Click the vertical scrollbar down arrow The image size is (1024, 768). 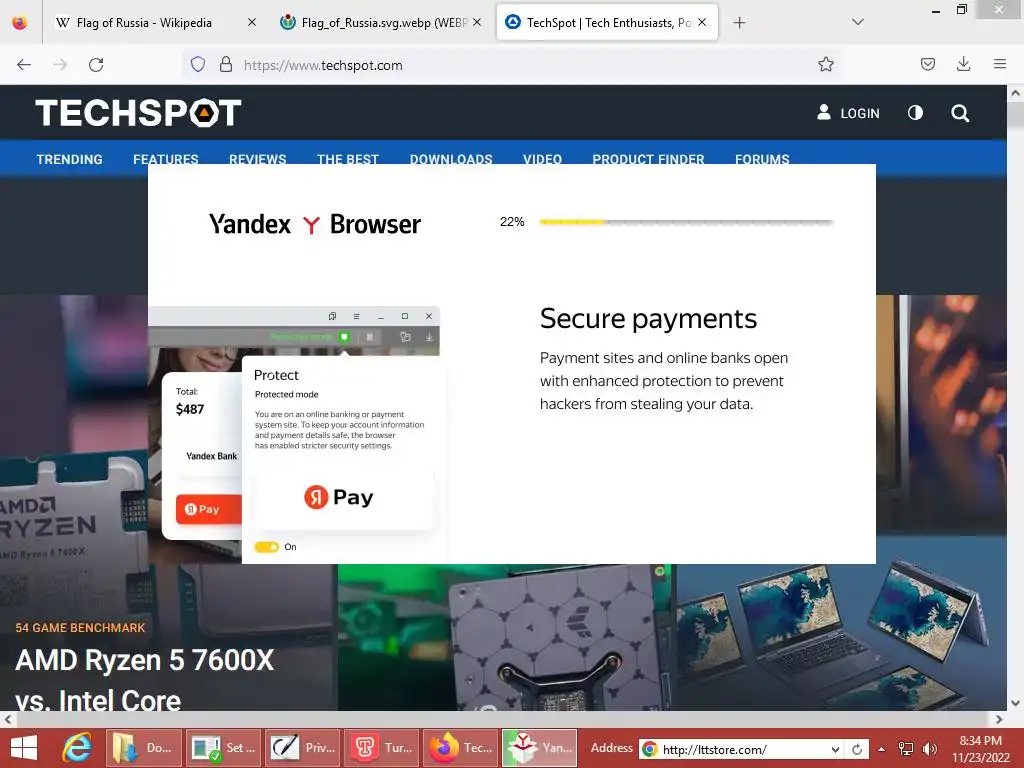point(1016,703)
